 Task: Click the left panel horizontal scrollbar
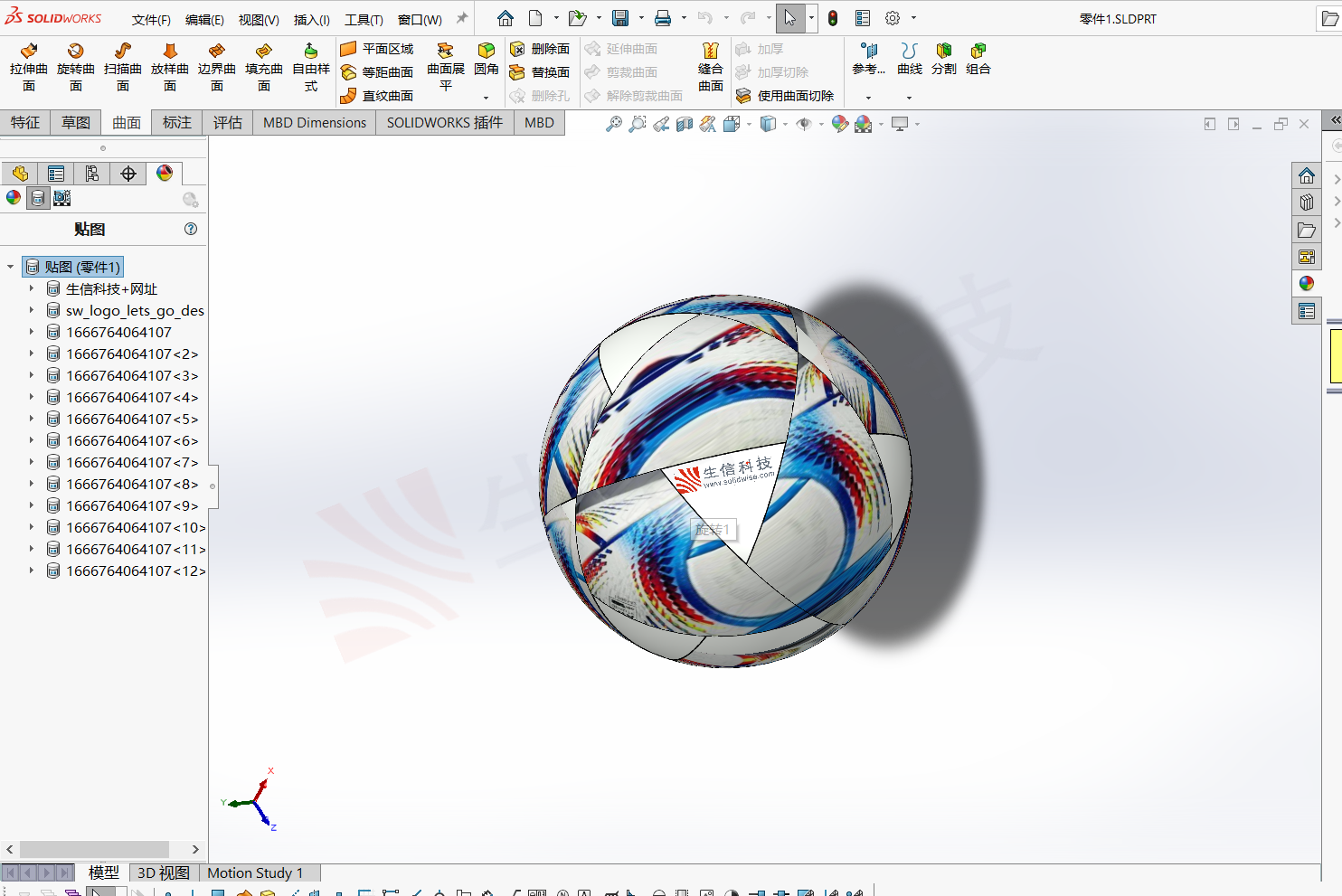[94, 849]
